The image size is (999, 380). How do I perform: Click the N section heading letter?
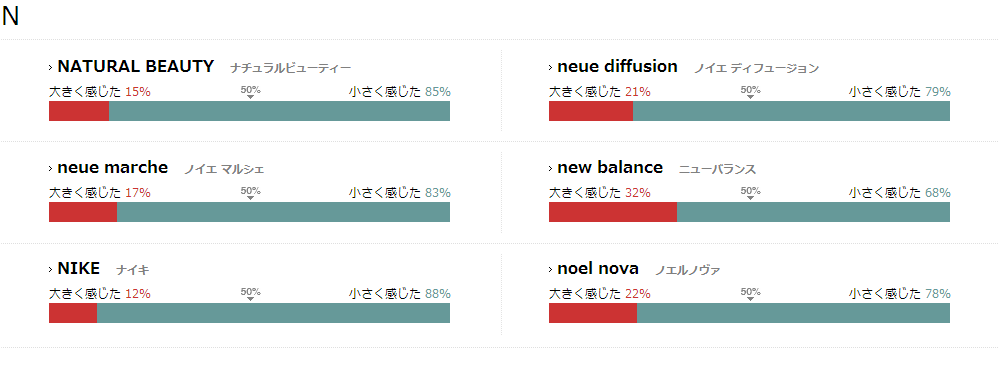pyautogui.click(x=10, y=17)
